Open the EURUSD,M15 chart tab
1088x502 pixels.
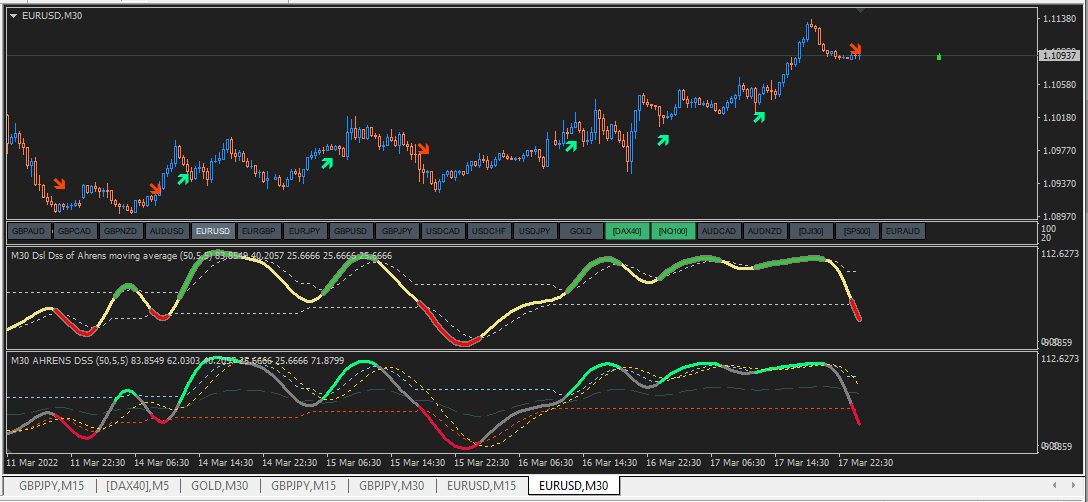tap(482, 486)
